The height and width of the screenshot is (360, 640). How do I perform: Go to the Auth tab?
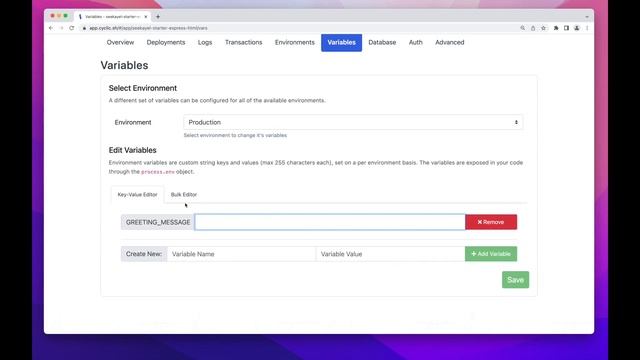tap(416, 42)
